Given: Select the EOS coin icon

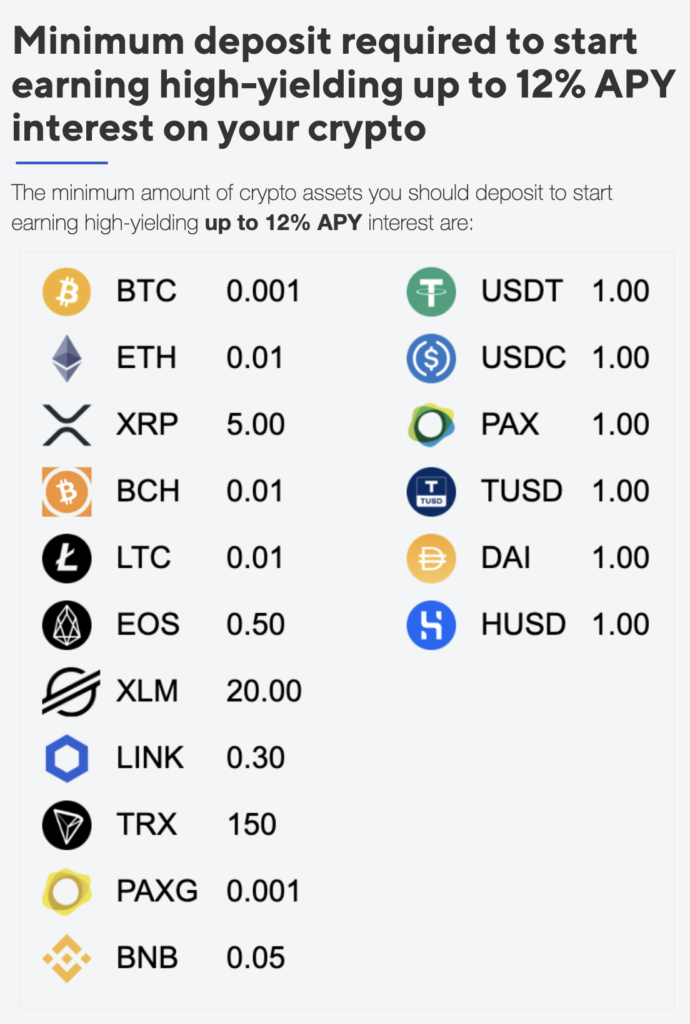Looking at the screenshot, I should click(x=67, y=625).
